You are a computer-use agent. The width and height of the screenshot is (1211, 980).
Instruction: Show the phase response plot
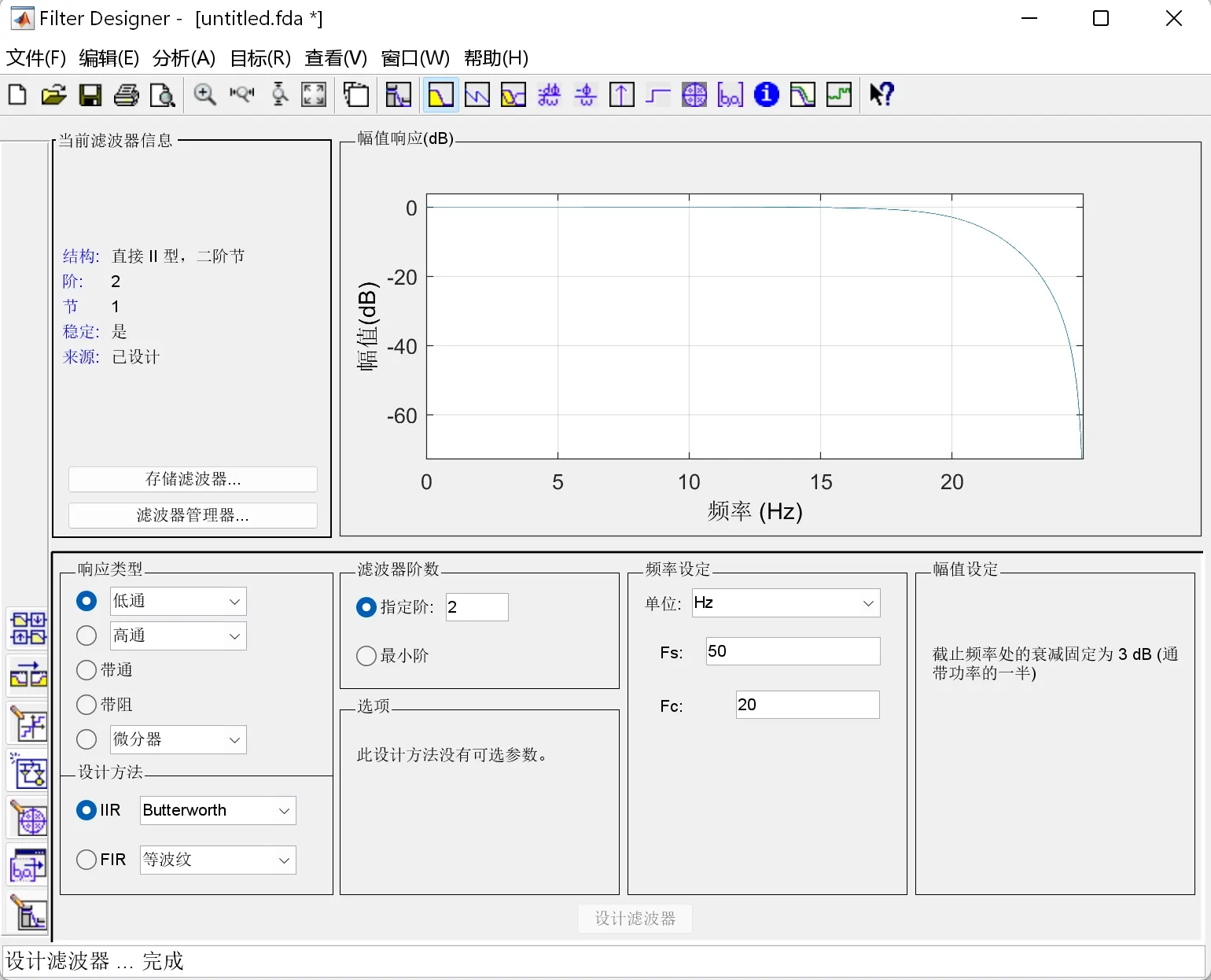(x=477, y=95)
